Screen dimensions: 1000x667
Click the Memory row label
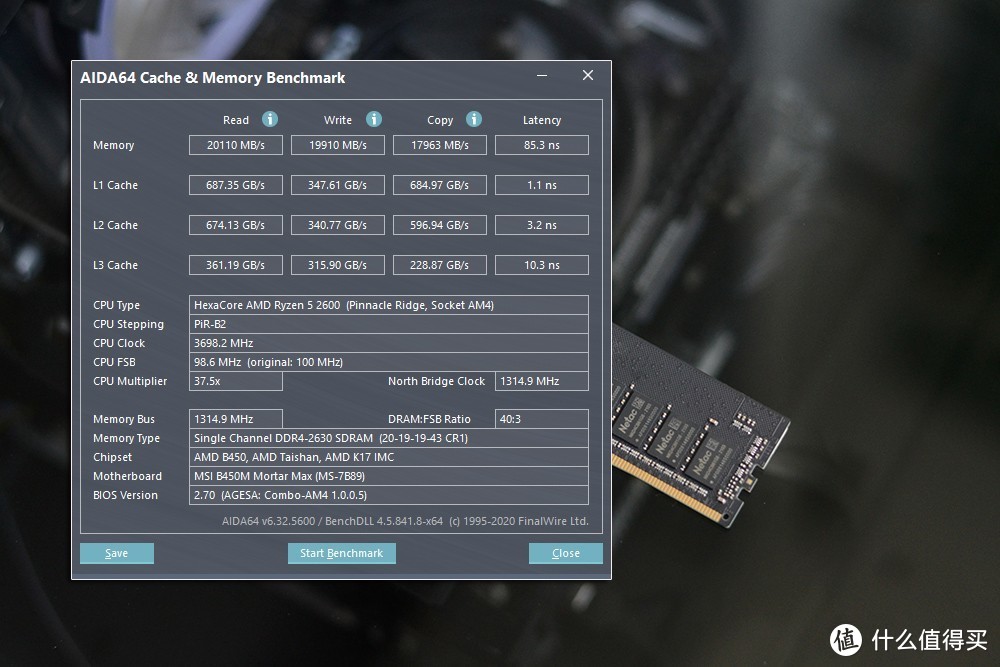pos(114,145)
